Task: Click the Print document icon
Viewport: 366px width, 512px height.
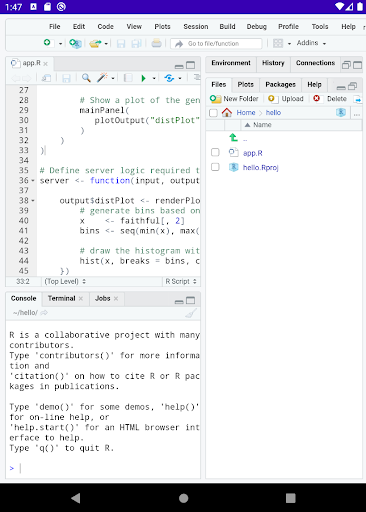Action: (x=156, y=43)
